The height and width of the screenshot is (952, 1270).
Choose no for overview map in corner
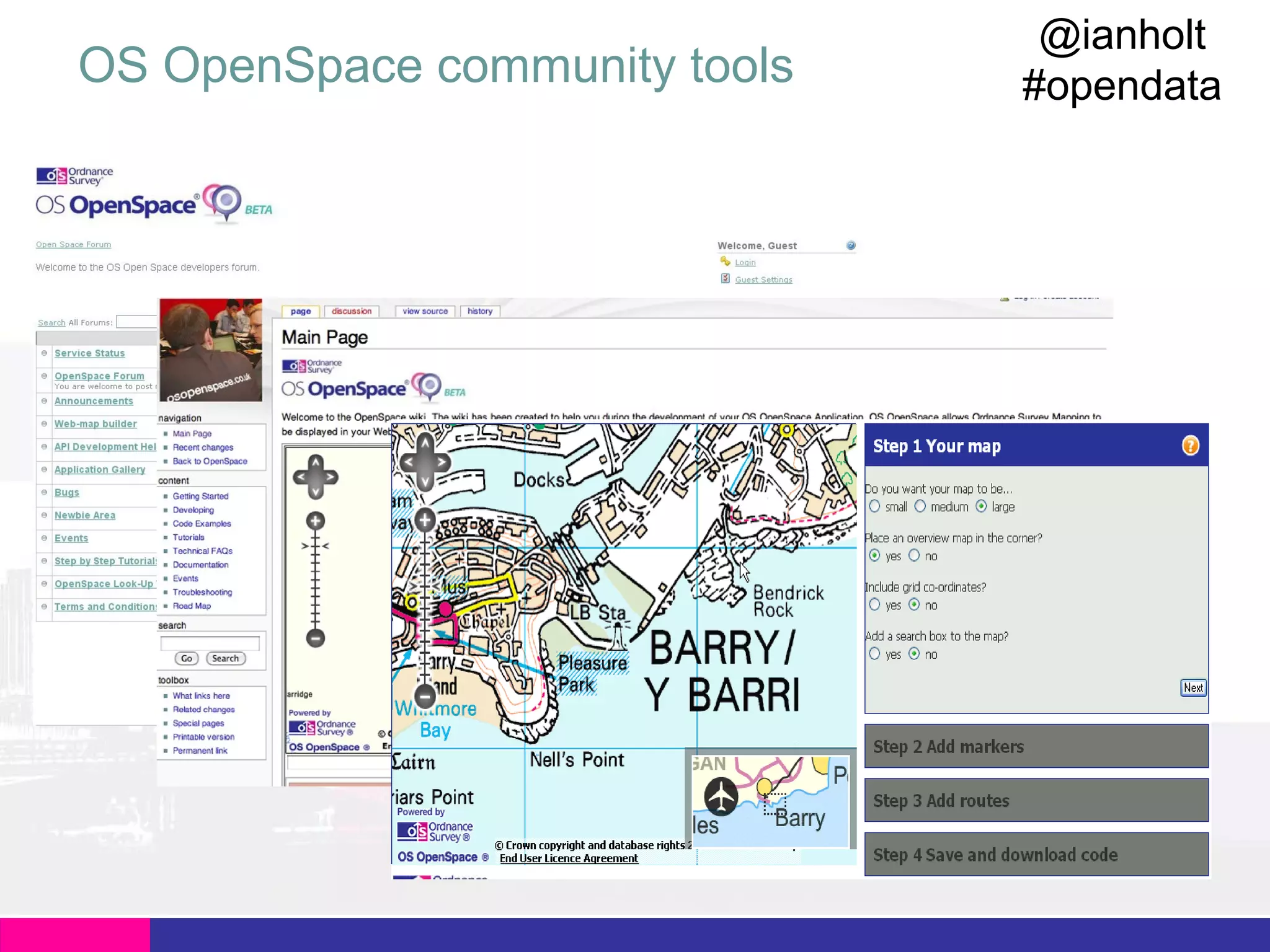pos(914,555)
